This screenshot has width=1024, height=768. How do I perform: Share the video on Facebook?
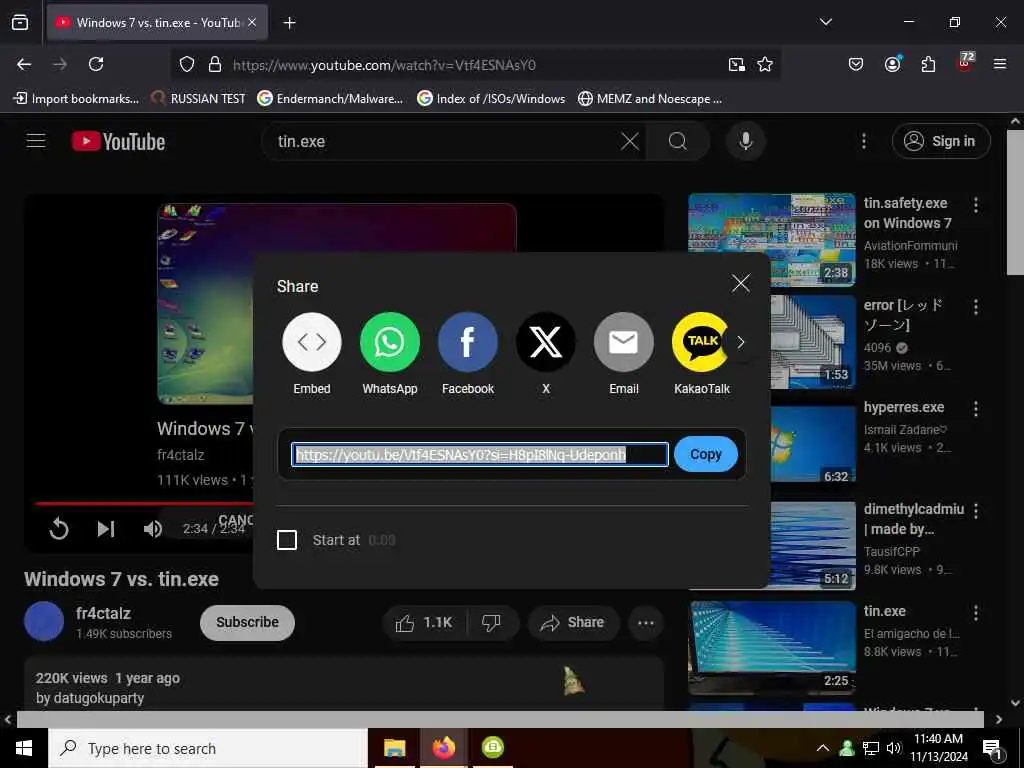[x=468, y=353]
